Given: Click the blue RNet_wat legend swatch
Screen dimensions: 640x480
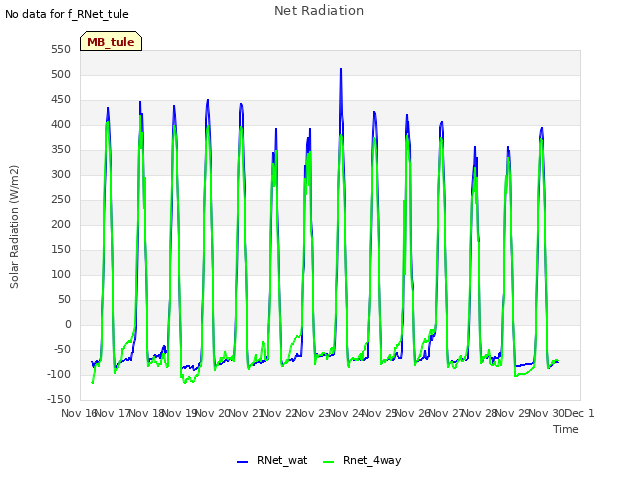Looking at the screenshot, I should pyautogui.click(x=242, y=462).
